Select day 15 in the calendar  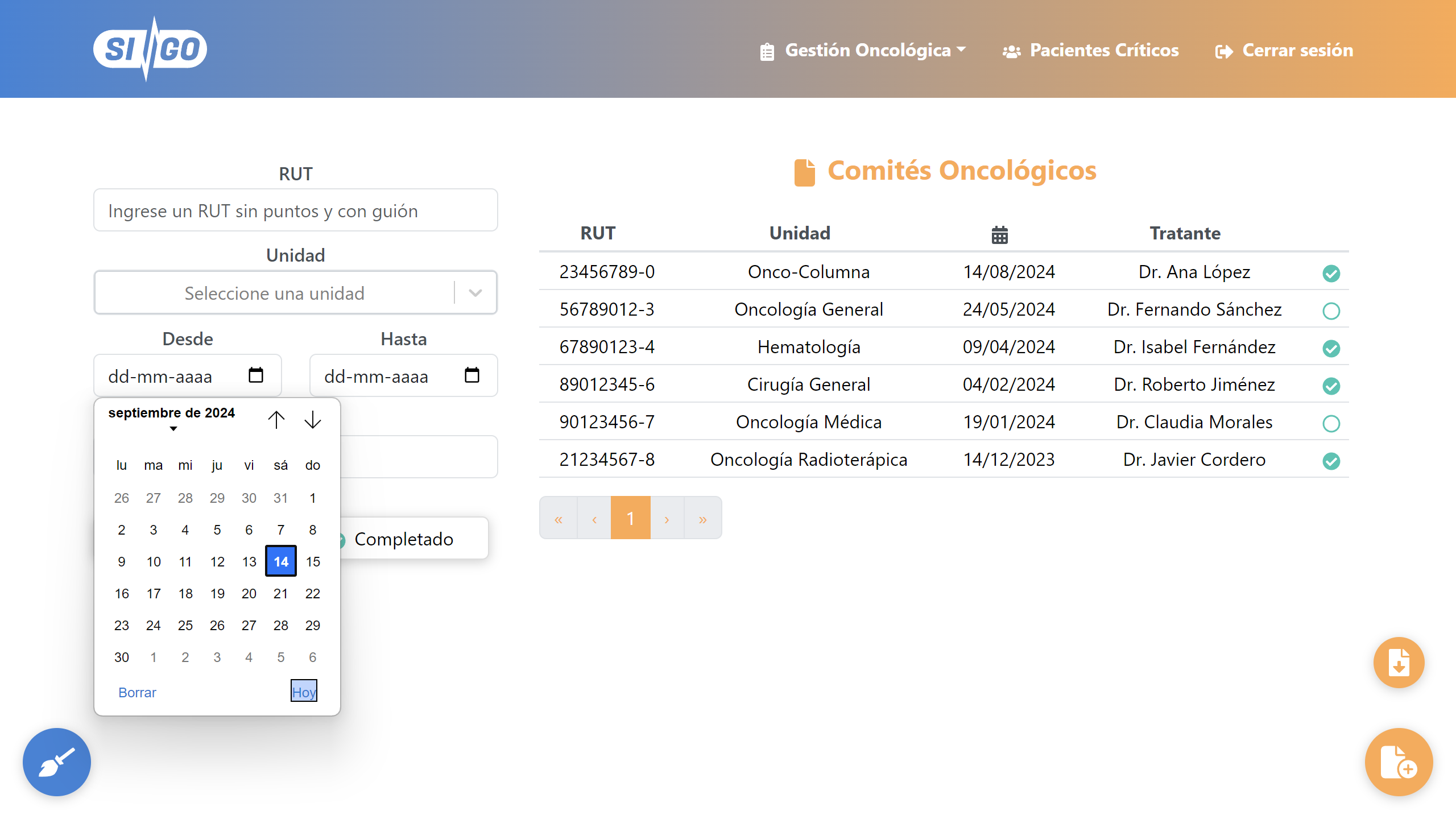point(313,561)
